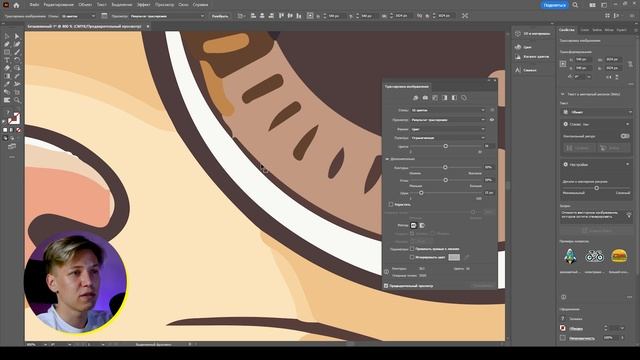This screenshot has height=360, width=640.
Task: Enable Привязать кривые к линиям checkbox
Action: pos(412,249)
